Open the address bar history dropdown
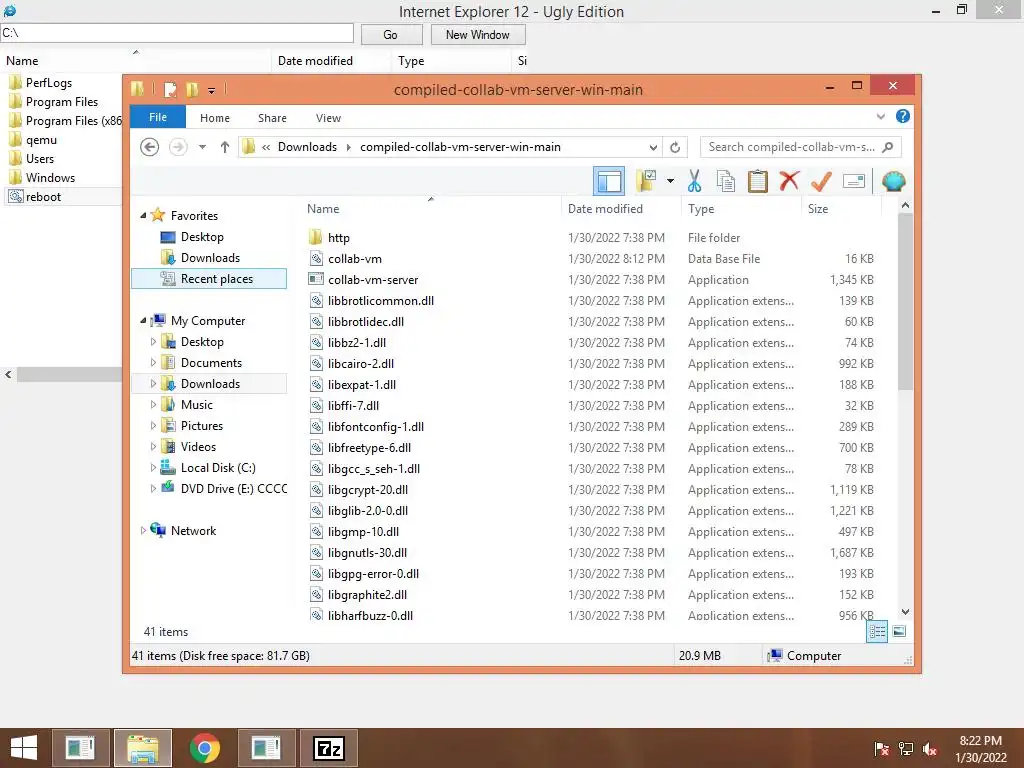The image size is (1024, 768). 652,148
